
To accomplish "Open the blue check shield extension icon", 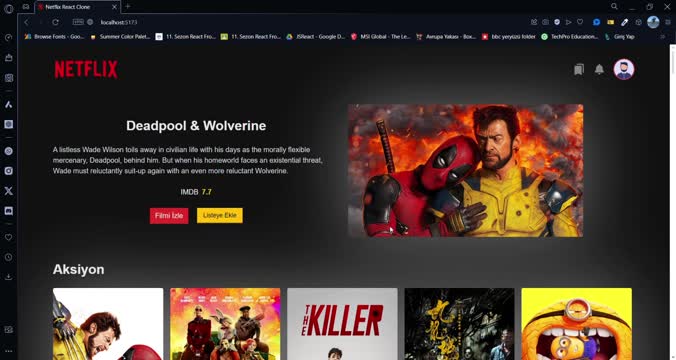I will pyautogui.click(x=557, y=22).
